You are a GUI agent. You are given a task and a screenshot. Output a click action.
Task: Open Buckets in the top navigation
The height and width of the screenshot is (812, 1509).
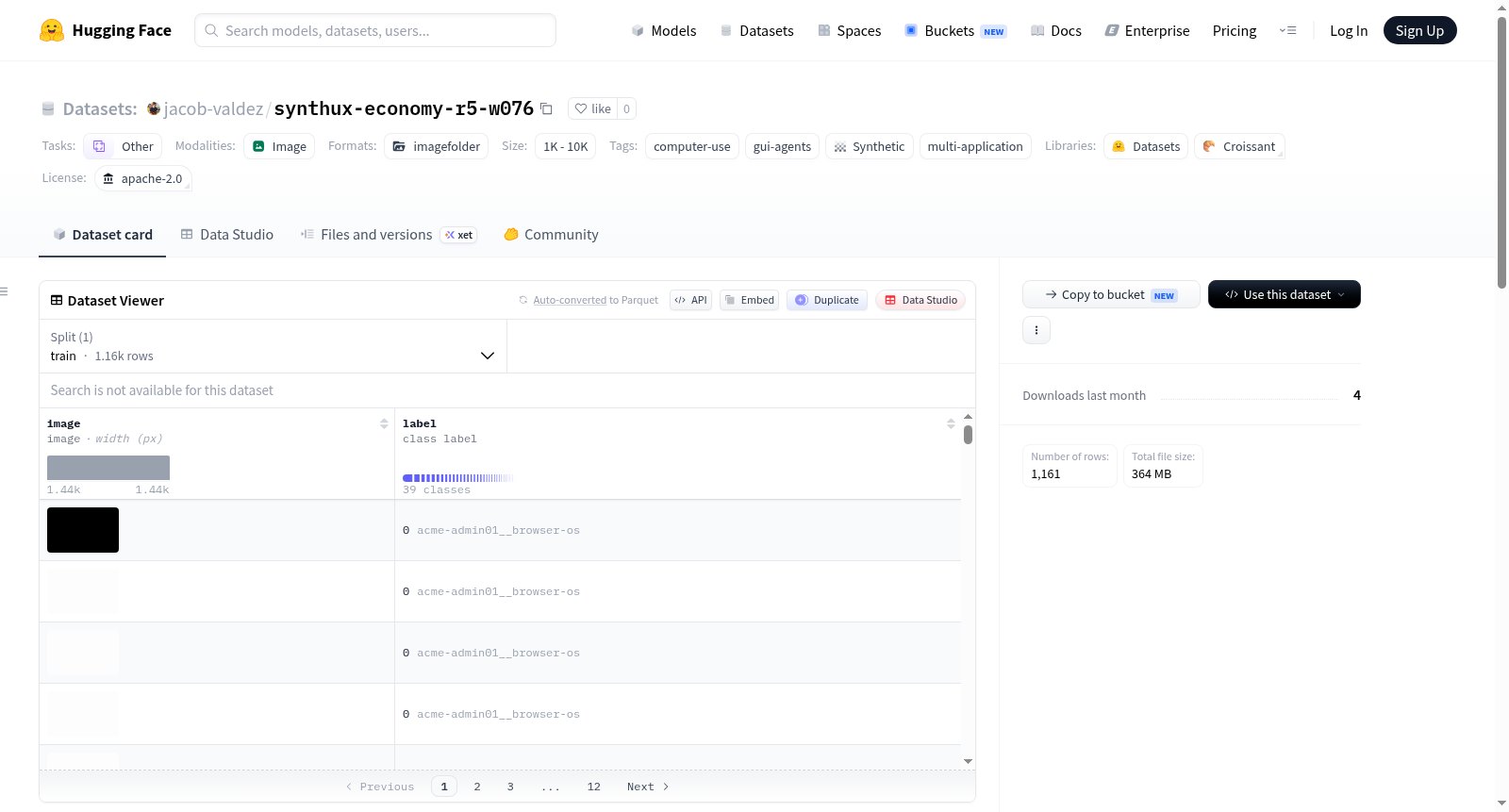(955, 30)
